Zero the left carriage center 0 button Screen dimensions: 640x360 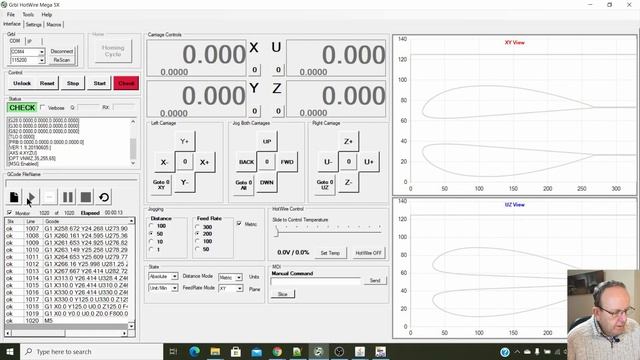(x=184, y=162)
